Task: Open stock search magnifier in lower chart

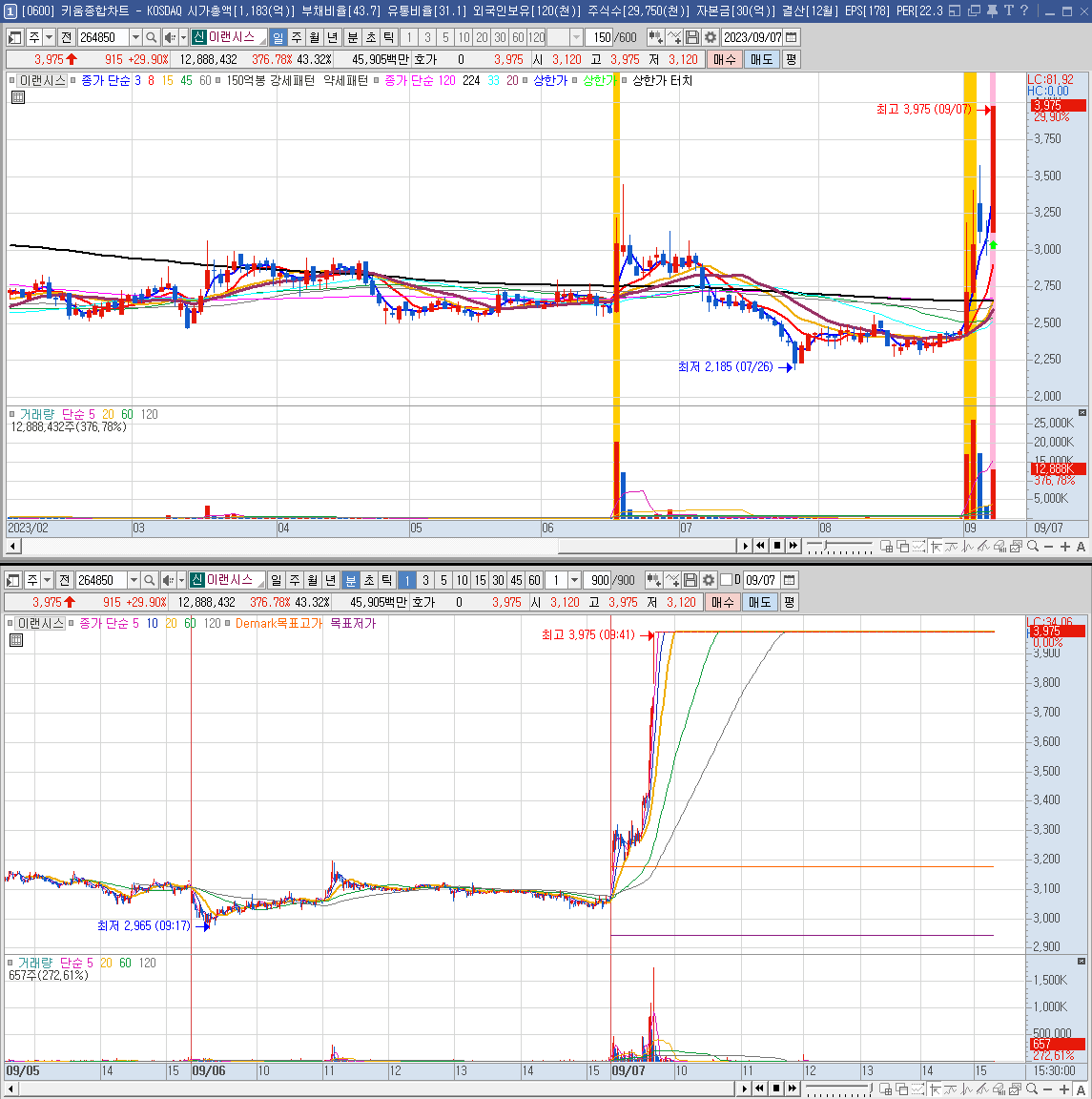Action: [149, 580]
